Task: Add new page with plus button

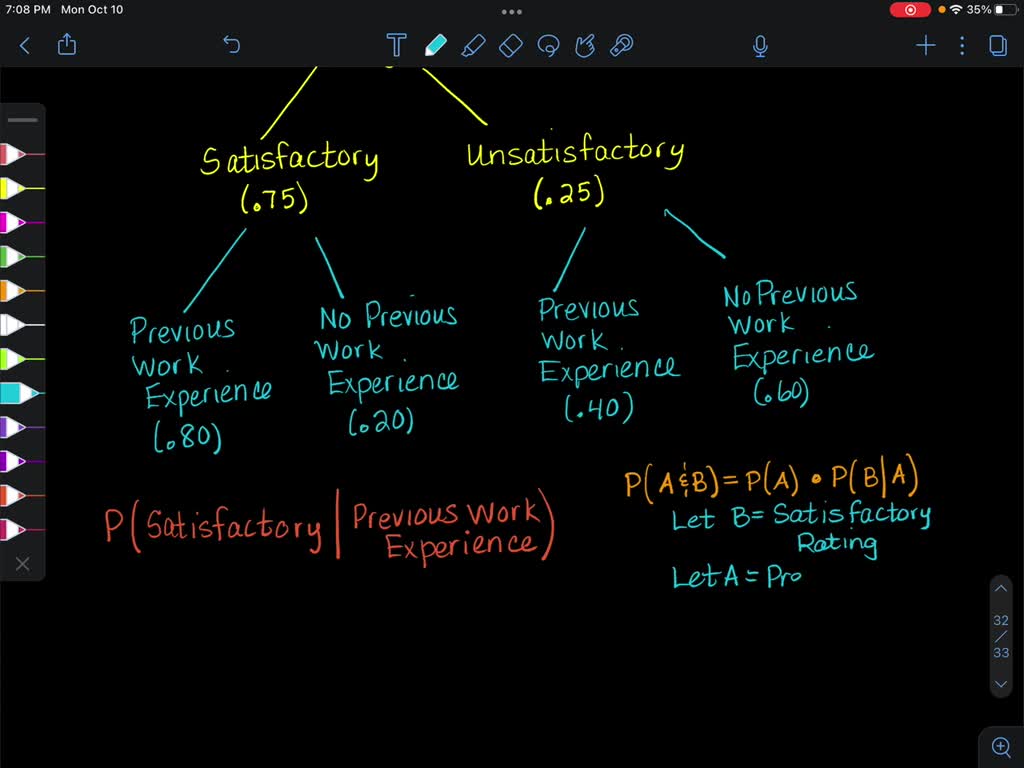Action: point(925,45)
